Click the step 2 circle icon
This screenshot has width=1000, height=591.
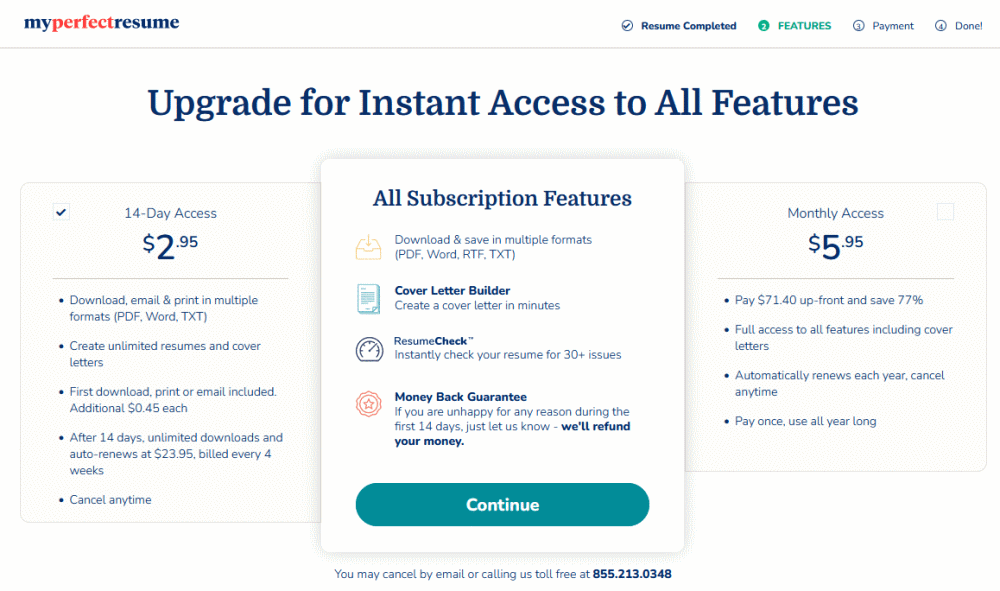click(x=764, y=26)
